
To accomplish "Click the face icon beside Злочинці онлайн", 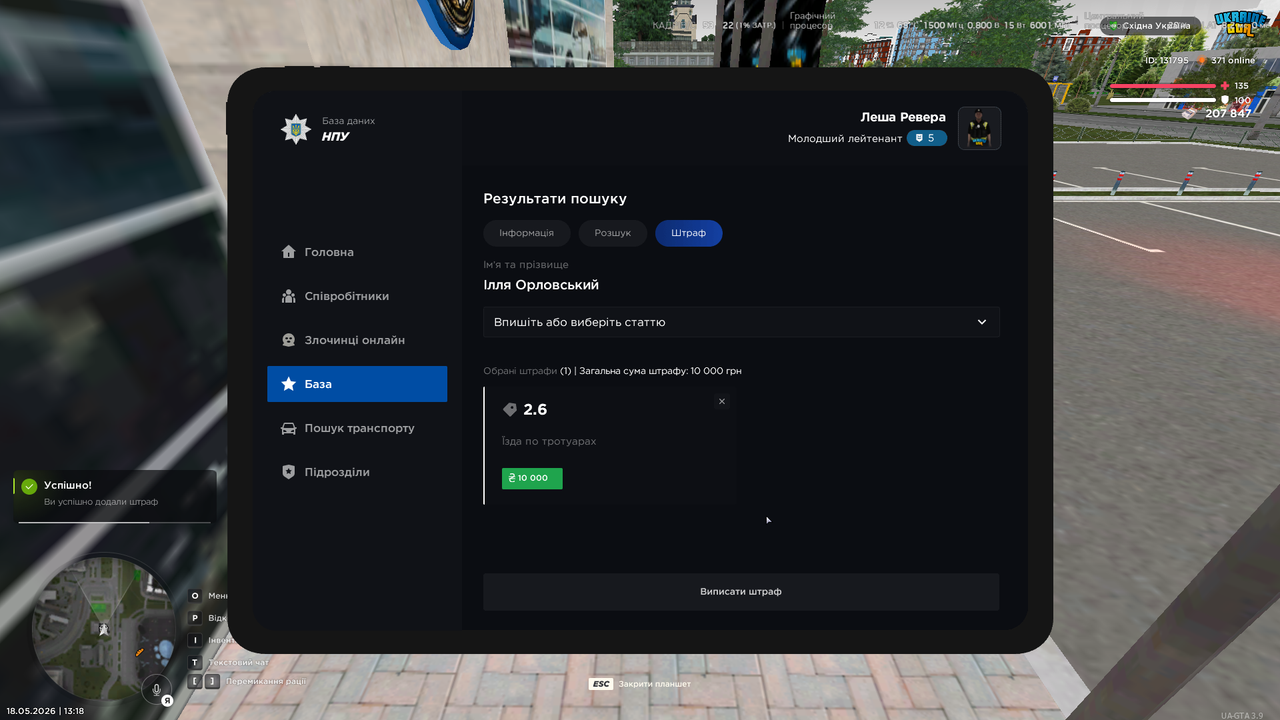I will coord(288,340).
